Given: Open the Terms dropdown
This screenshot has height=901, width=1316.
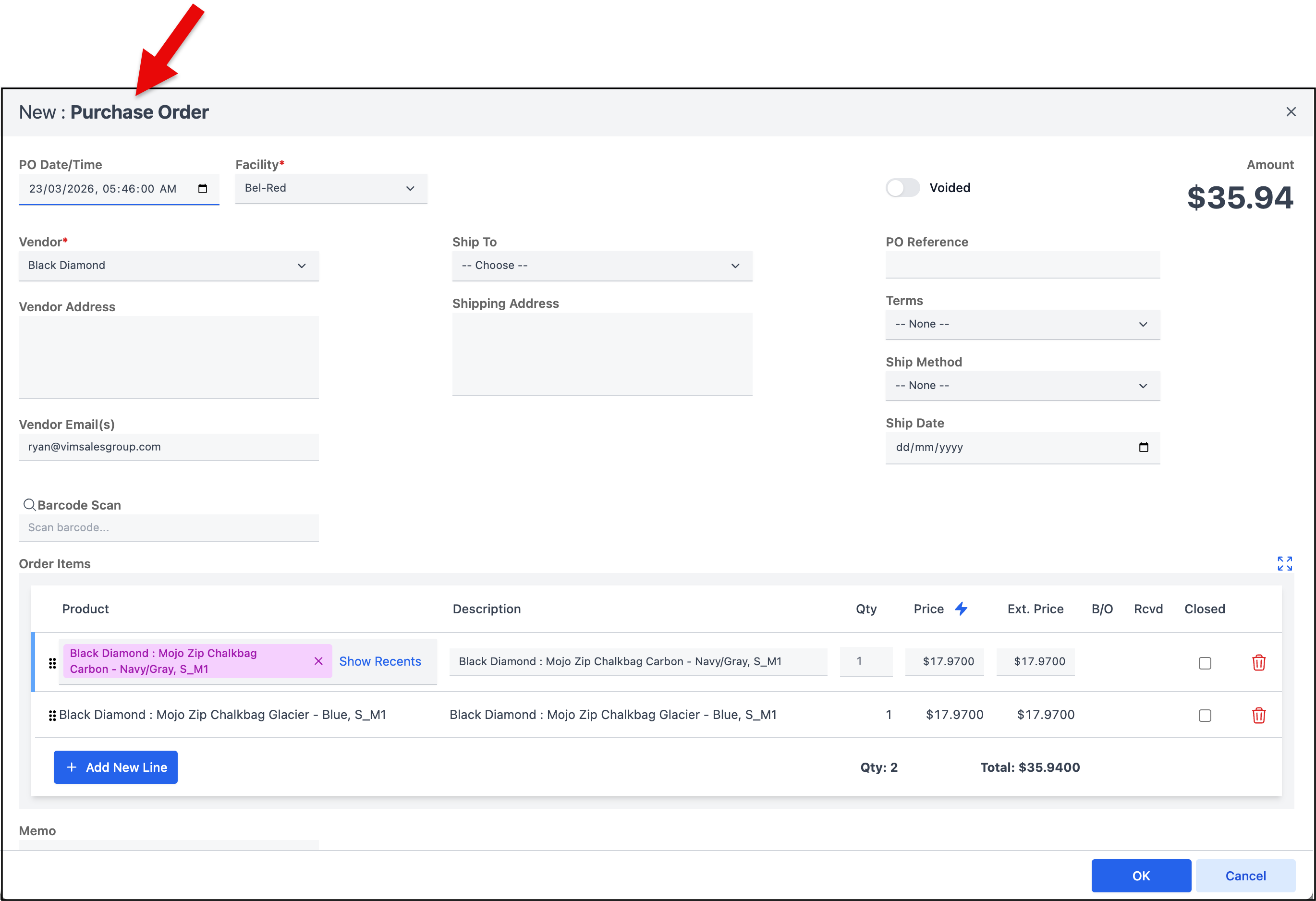Looking at the screenshot, I should [1022, 325].
